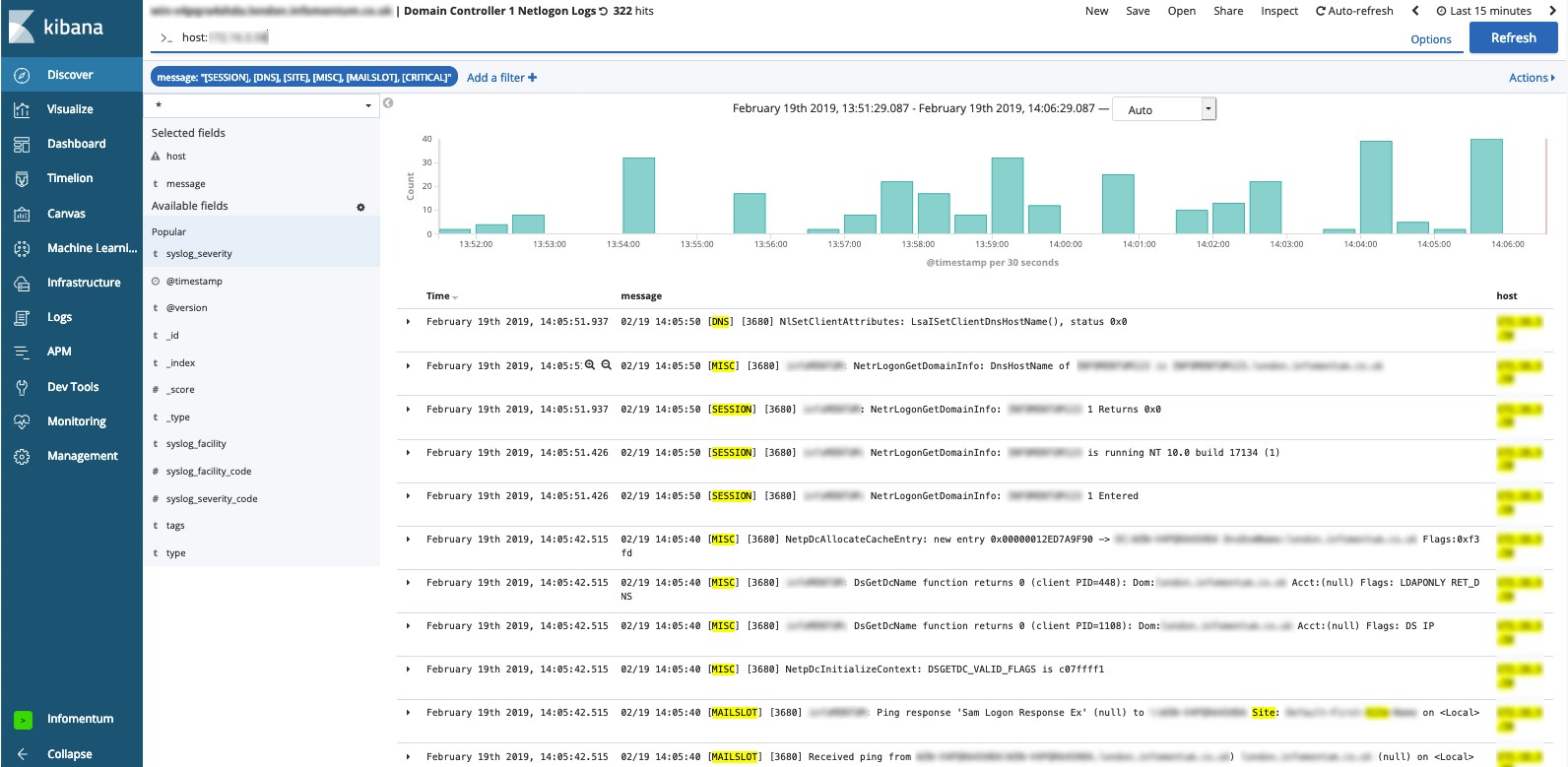The height and width of the screenshot is (767, 1568).
Task: Click the Kibana logo
Action: [57, 27]
